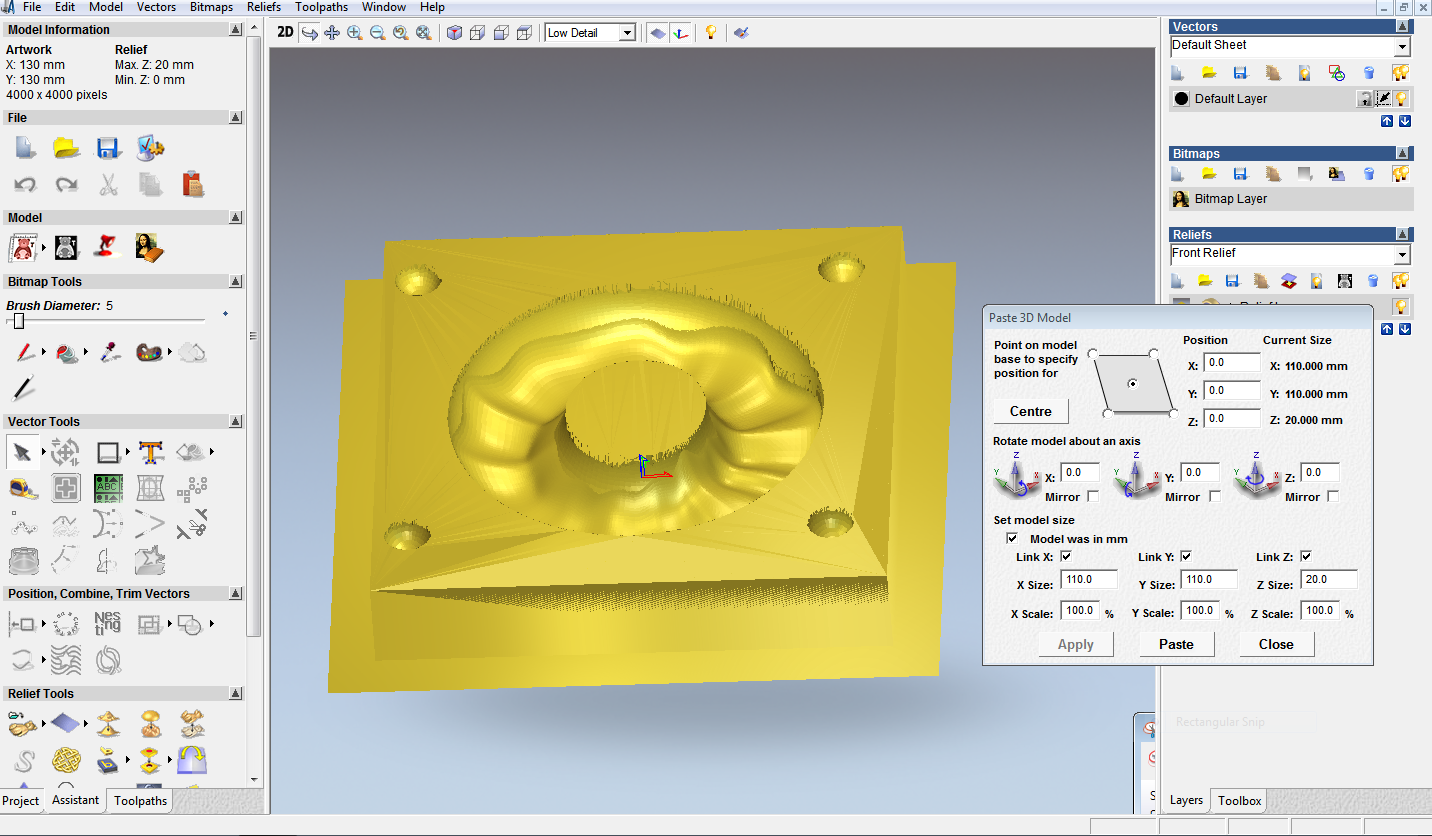Screen dimensions: 1432x836
Task: Toggle Default Layer visibility bulb
Action: (x=1402, y=98)
